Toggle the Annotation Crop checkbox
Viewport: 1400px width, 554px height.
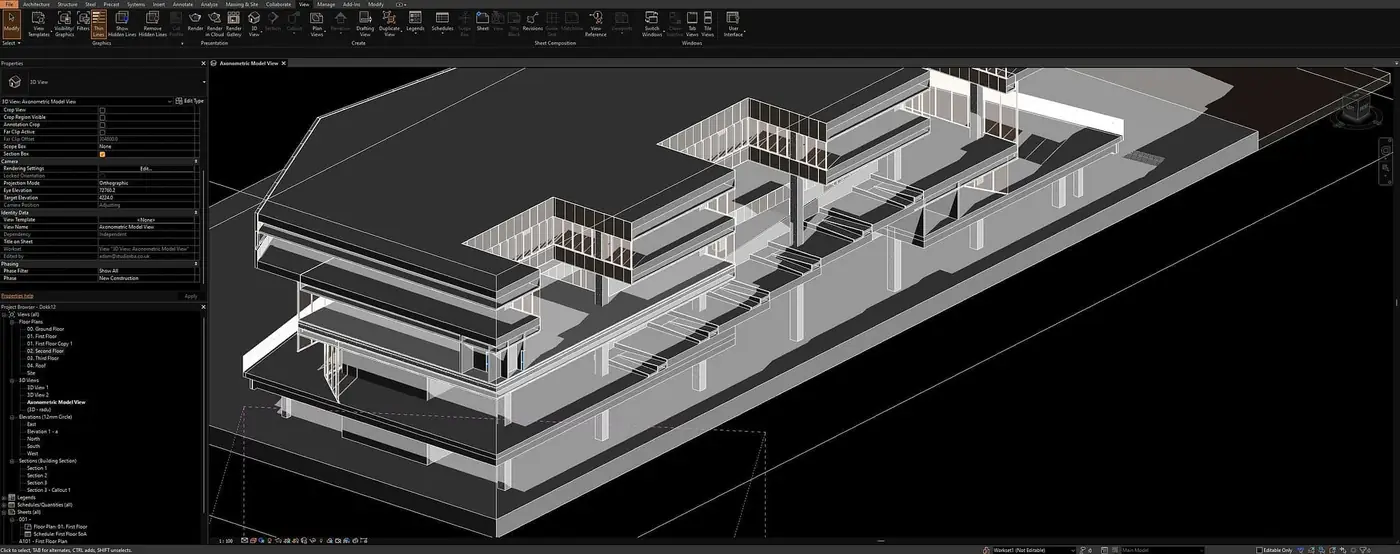click(102, 124)
